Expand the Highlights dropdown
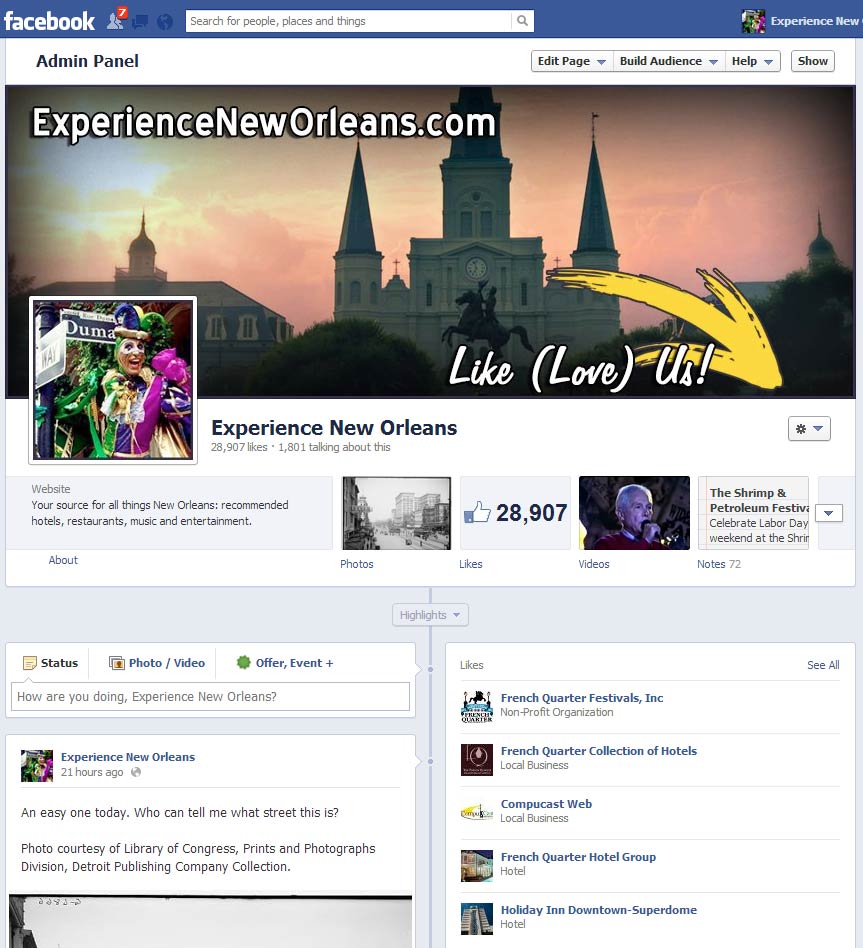The image size is (863, 948). [x=430, y=615]
